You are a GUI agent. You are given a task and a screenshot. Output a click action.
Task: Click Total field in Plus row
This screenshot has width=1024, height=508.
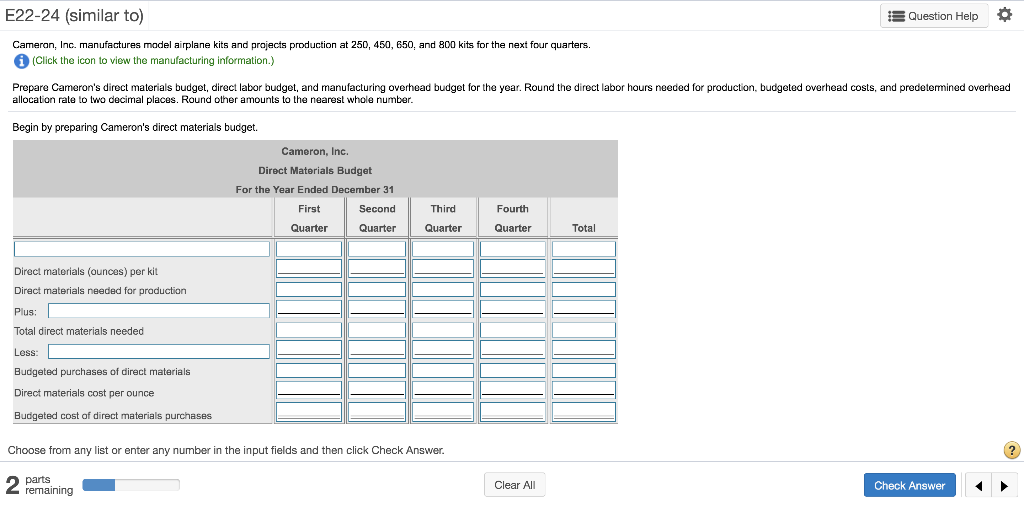(583, 309)
